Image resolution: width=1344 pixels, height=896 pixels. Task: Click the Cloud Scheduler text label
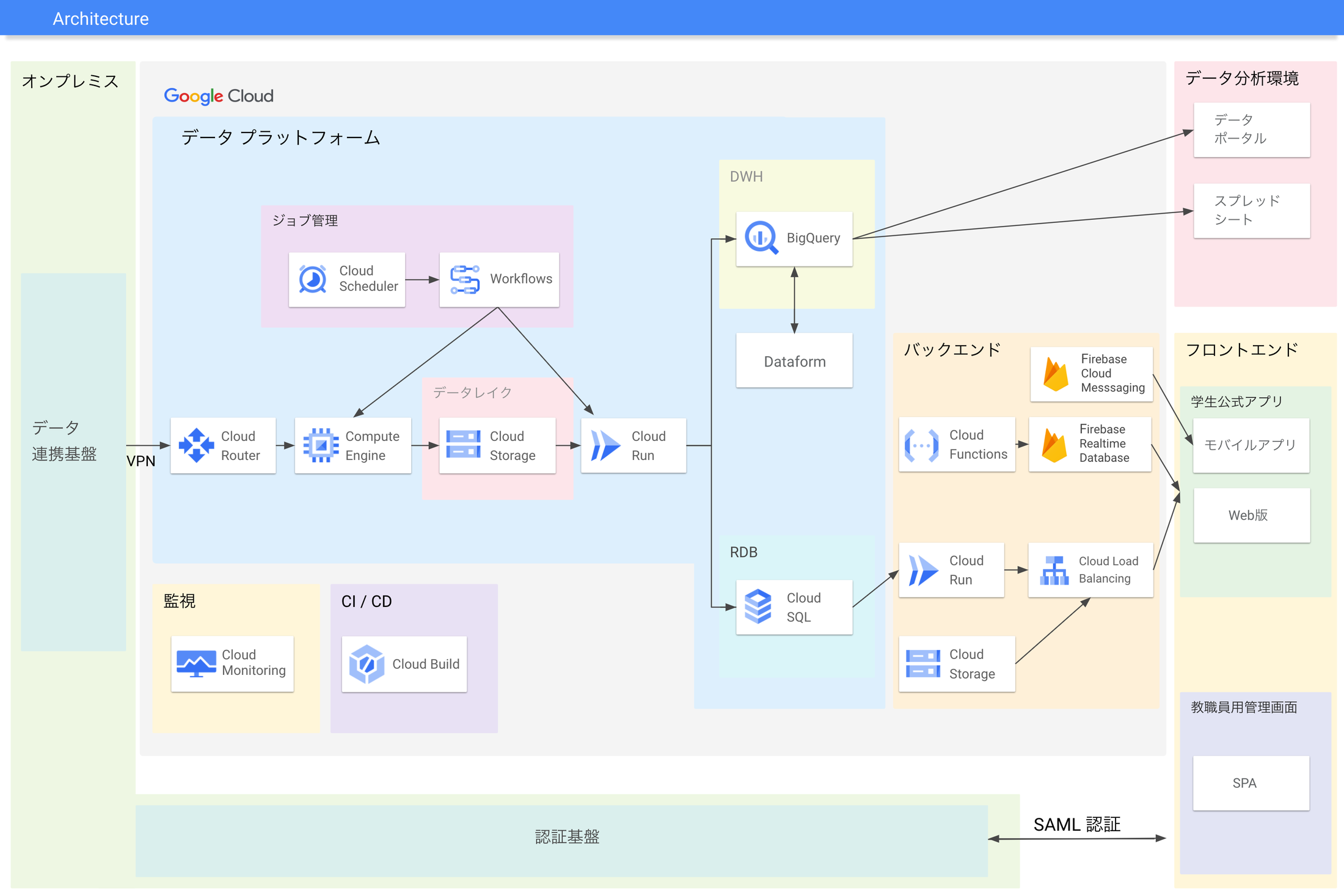tap(368, 279)
